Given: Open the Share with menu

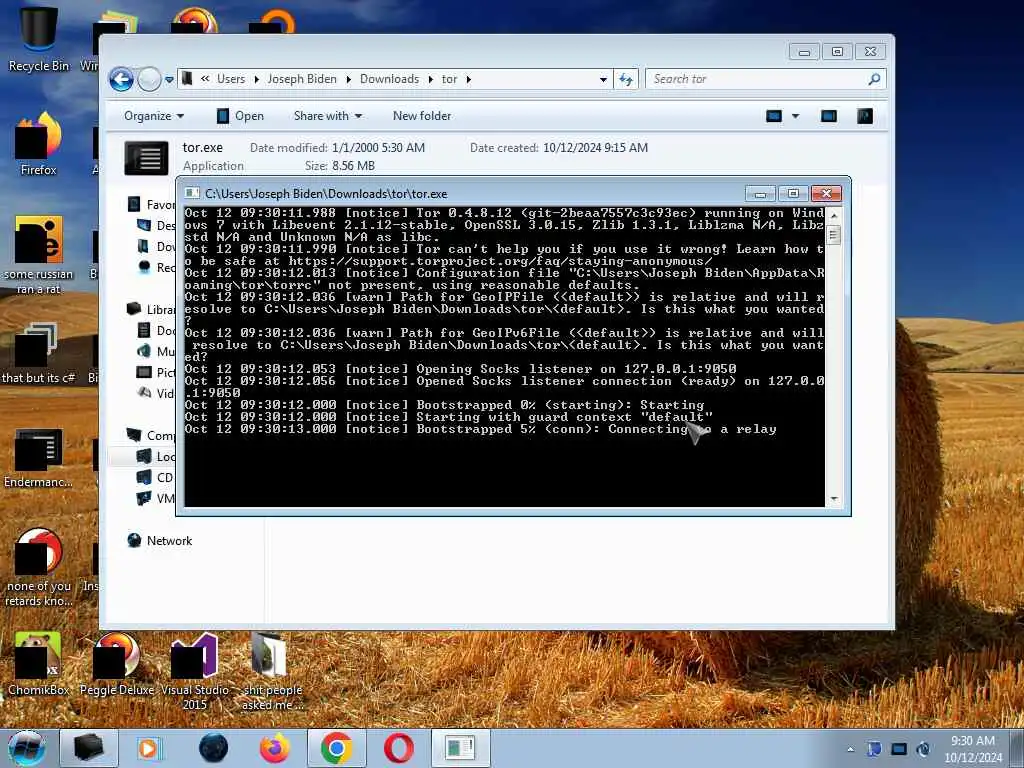Looking at the screenshot, I should (x=328, y=116).
